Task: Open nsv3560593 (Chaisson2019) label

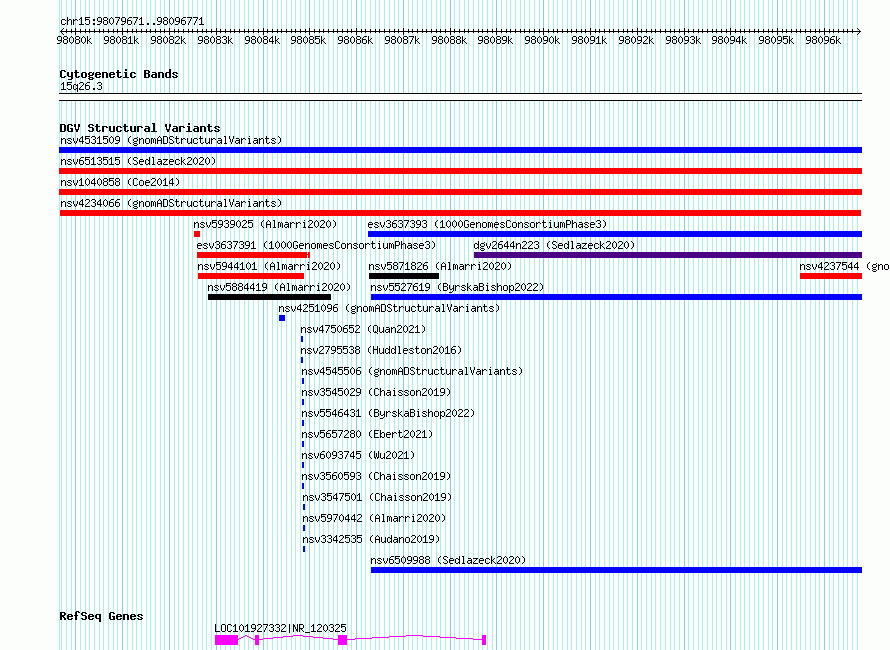Action: tap(376, 476)
